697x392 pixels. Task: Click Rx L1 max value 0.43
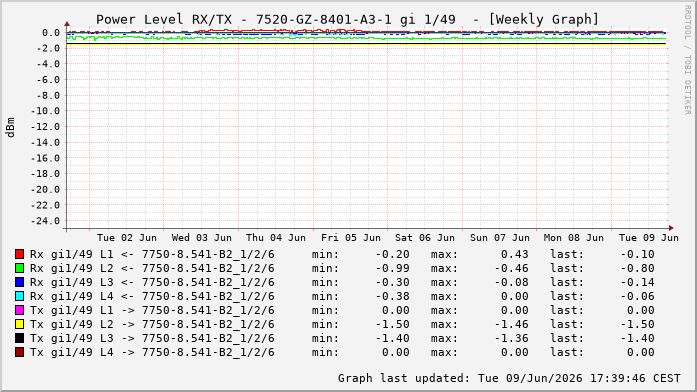click(x=514, y=254)
